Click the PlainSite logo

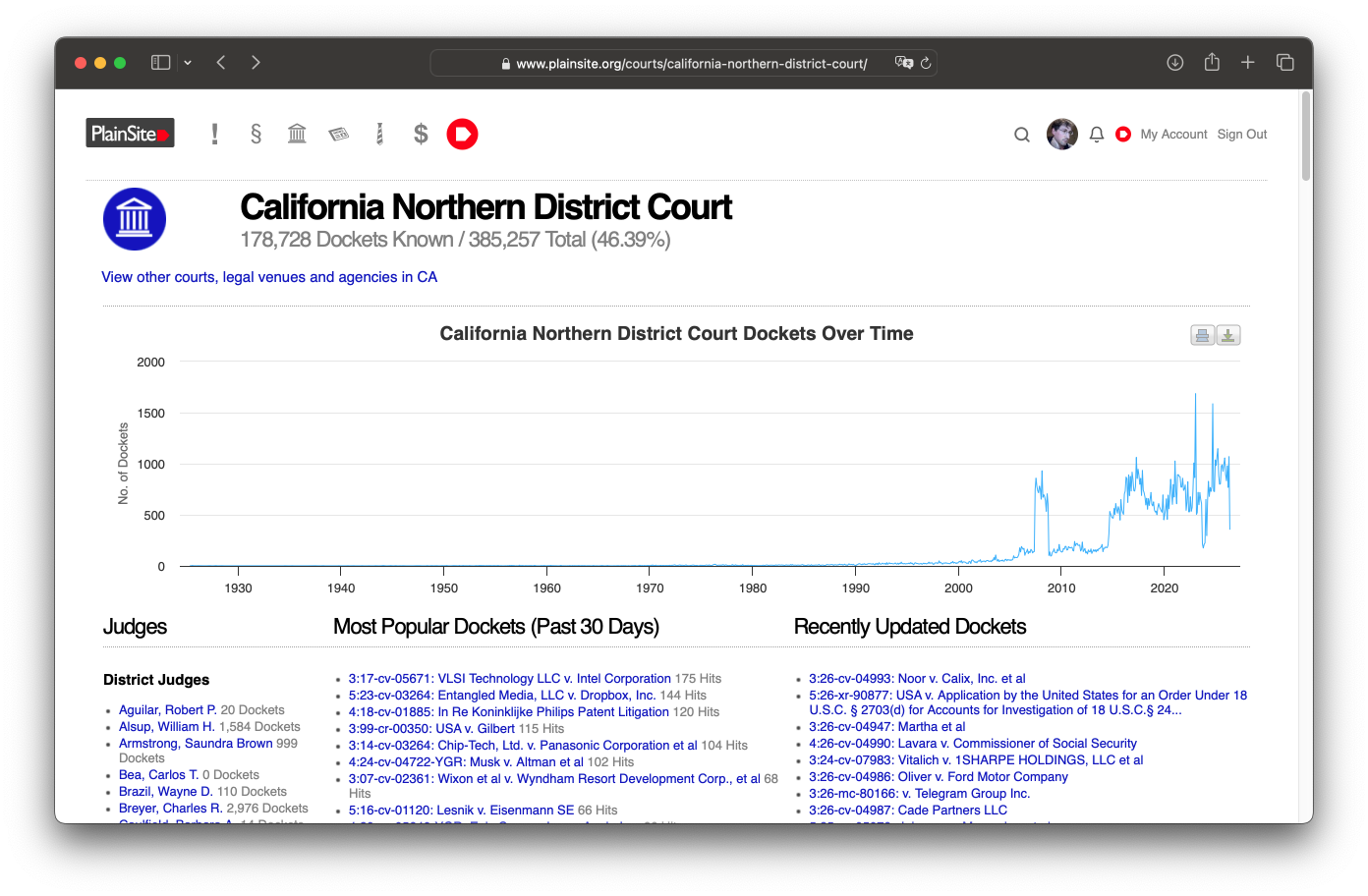point(130,133)
